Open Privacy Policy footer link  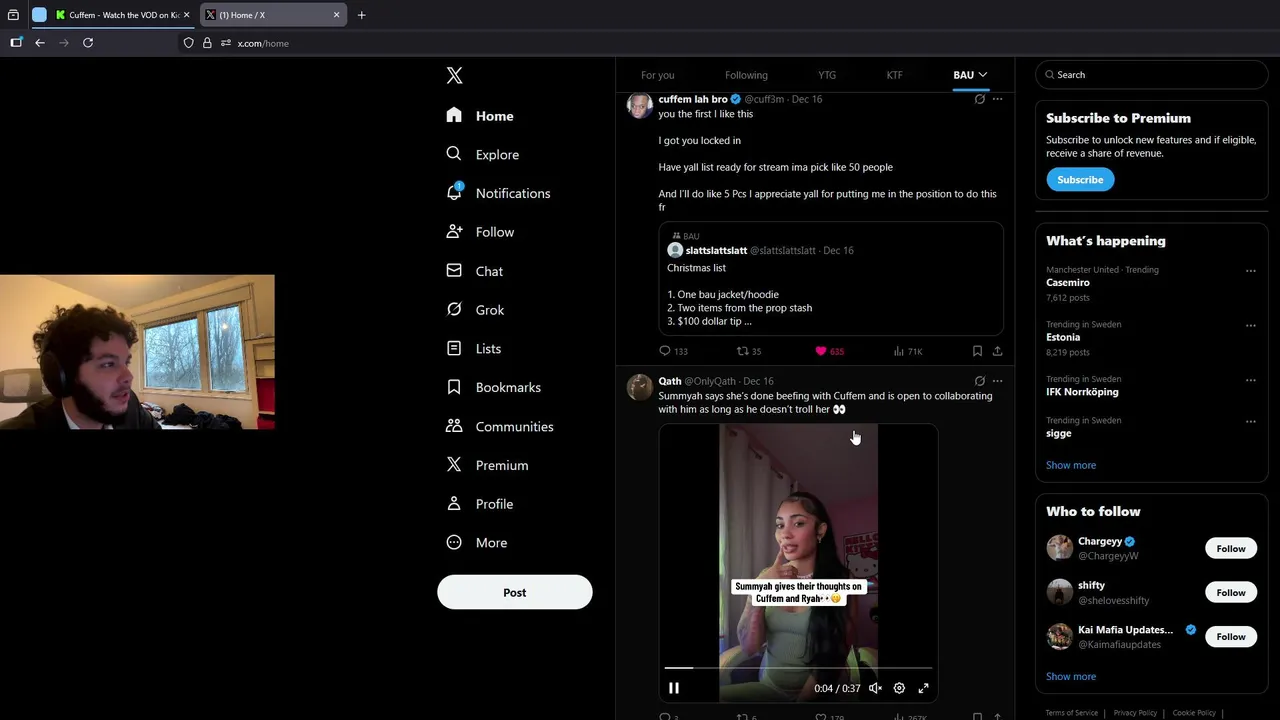1135,713
